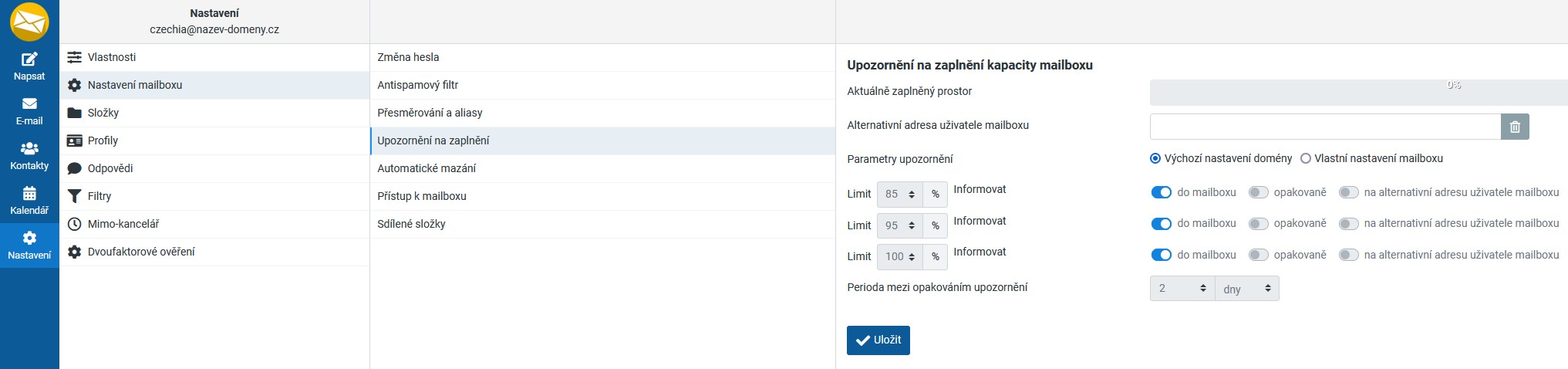
Task: Toggle 'do mailboxu' for 85% limit
Action: [x=1161, y=192]
